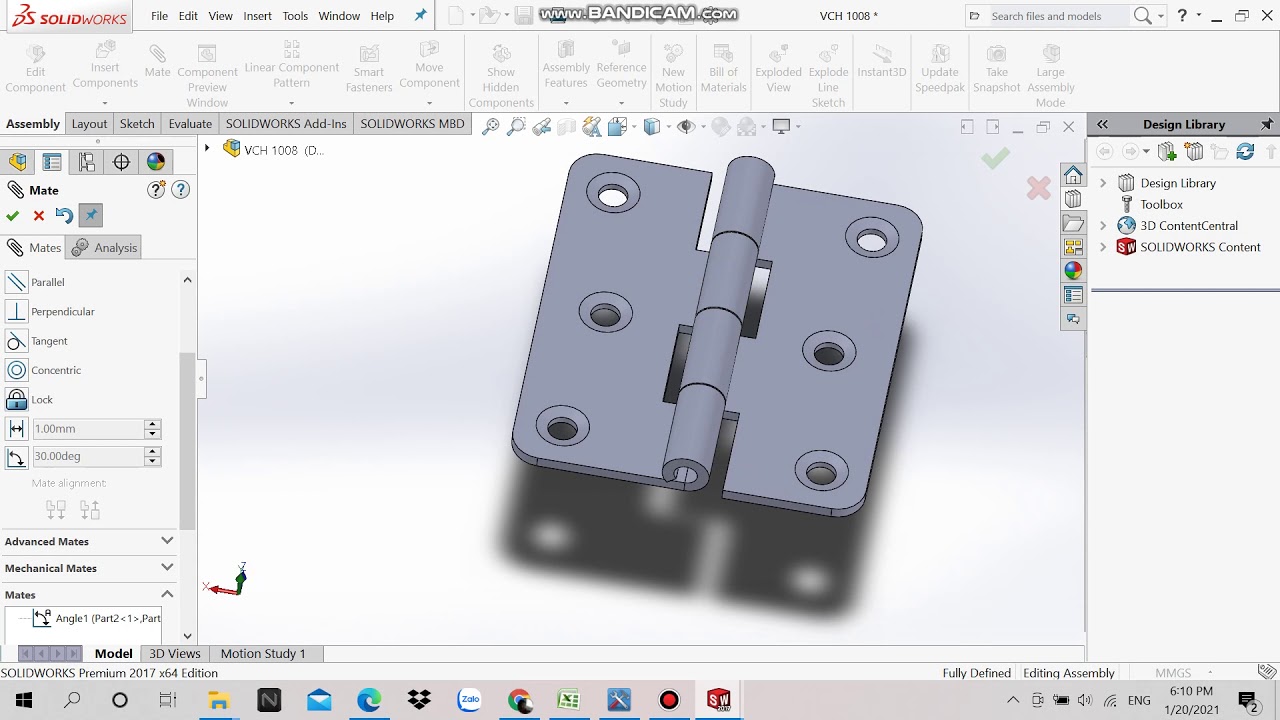
Task: Open the DisplayManager appearance sphere tab
Action: 155,162
